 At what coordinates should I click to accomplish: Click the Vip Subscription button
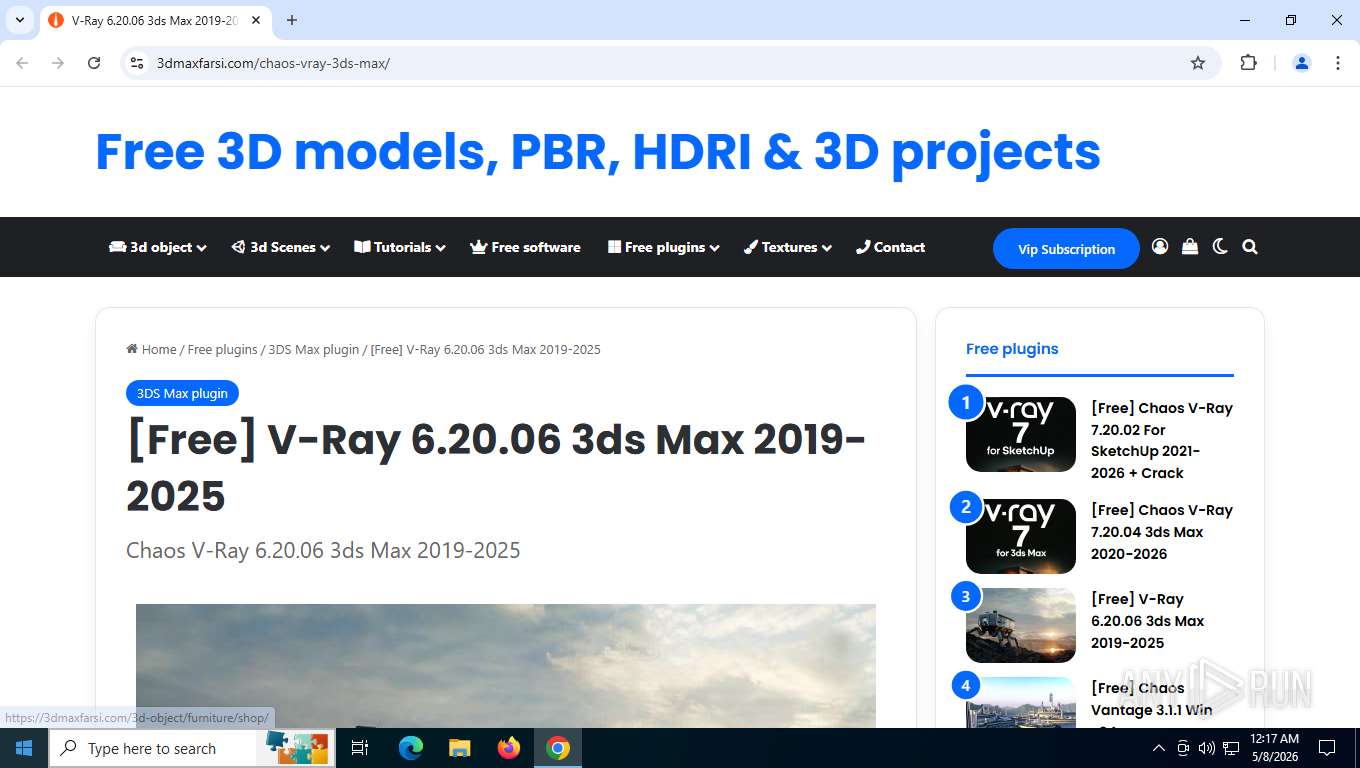(1066, 249)
